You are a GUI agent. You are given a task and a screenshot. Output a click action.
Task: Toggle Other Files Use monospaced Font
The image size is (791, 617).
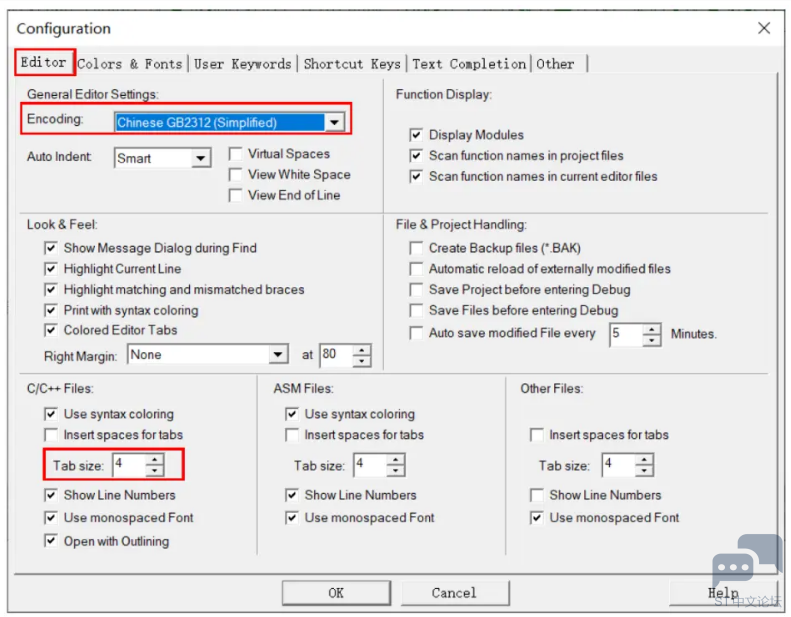click(537, 518)
